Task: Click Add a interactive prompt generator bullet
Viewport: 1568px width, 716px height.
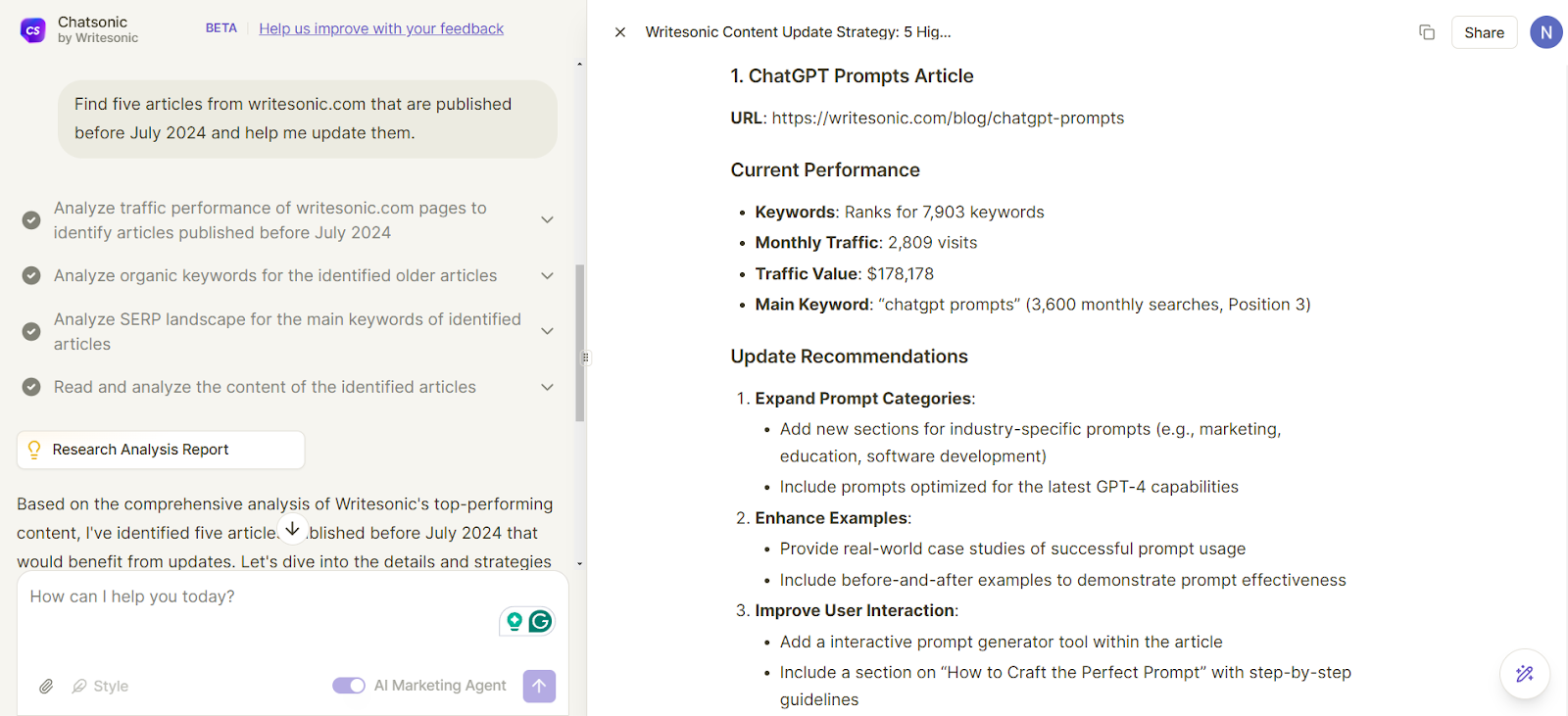Action: point(1001,643)
